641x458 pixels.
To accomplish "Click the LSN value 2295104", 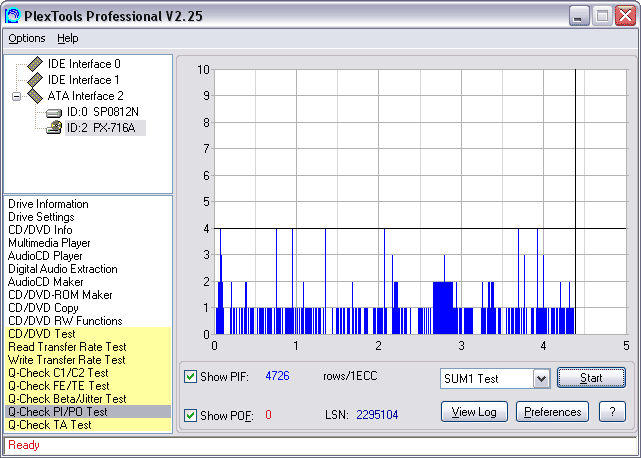I will click(377, 415).
